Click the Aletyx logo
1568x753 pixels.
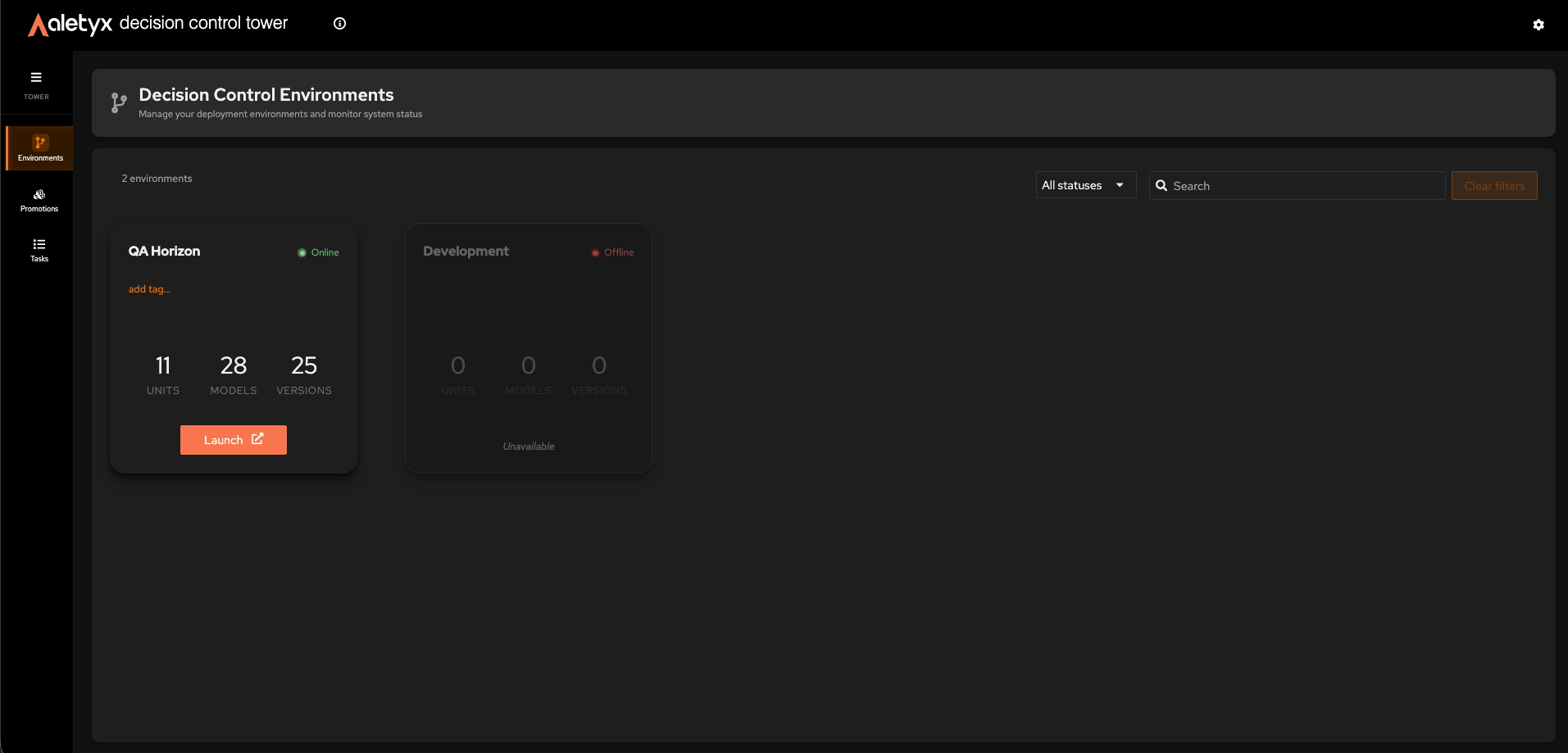(x=70, y=24)
